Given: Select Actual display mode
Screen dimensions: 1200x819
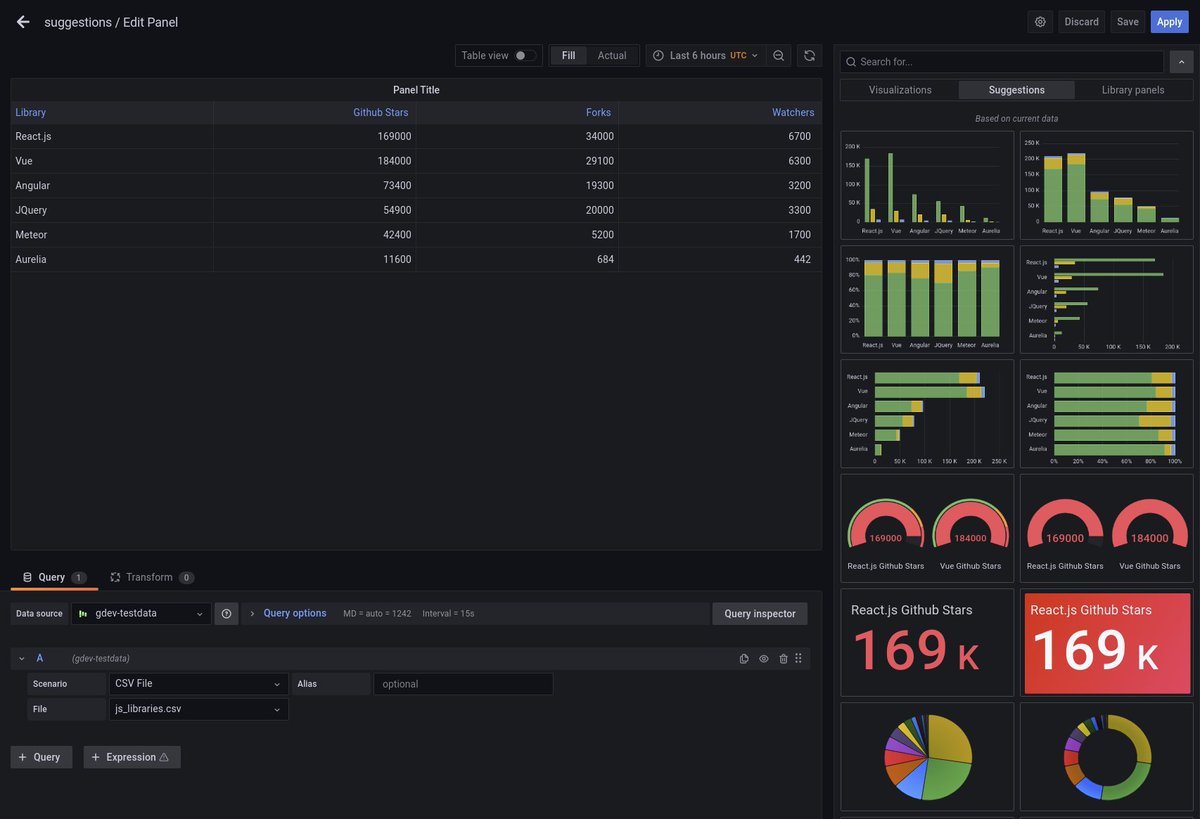Looking at the screenshot, I should tap(612, 56).
